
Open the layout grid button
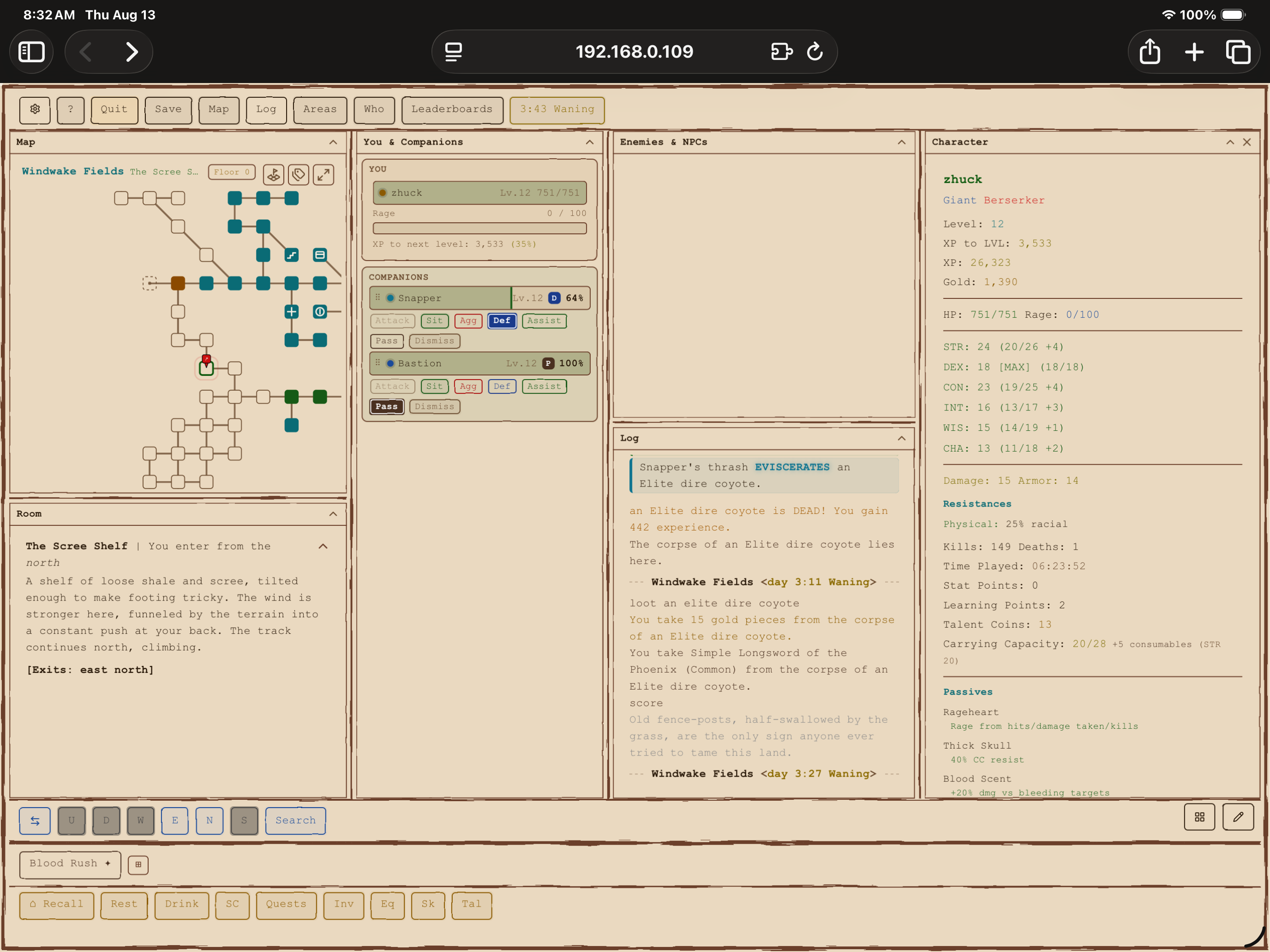(x=1199, y=816)
